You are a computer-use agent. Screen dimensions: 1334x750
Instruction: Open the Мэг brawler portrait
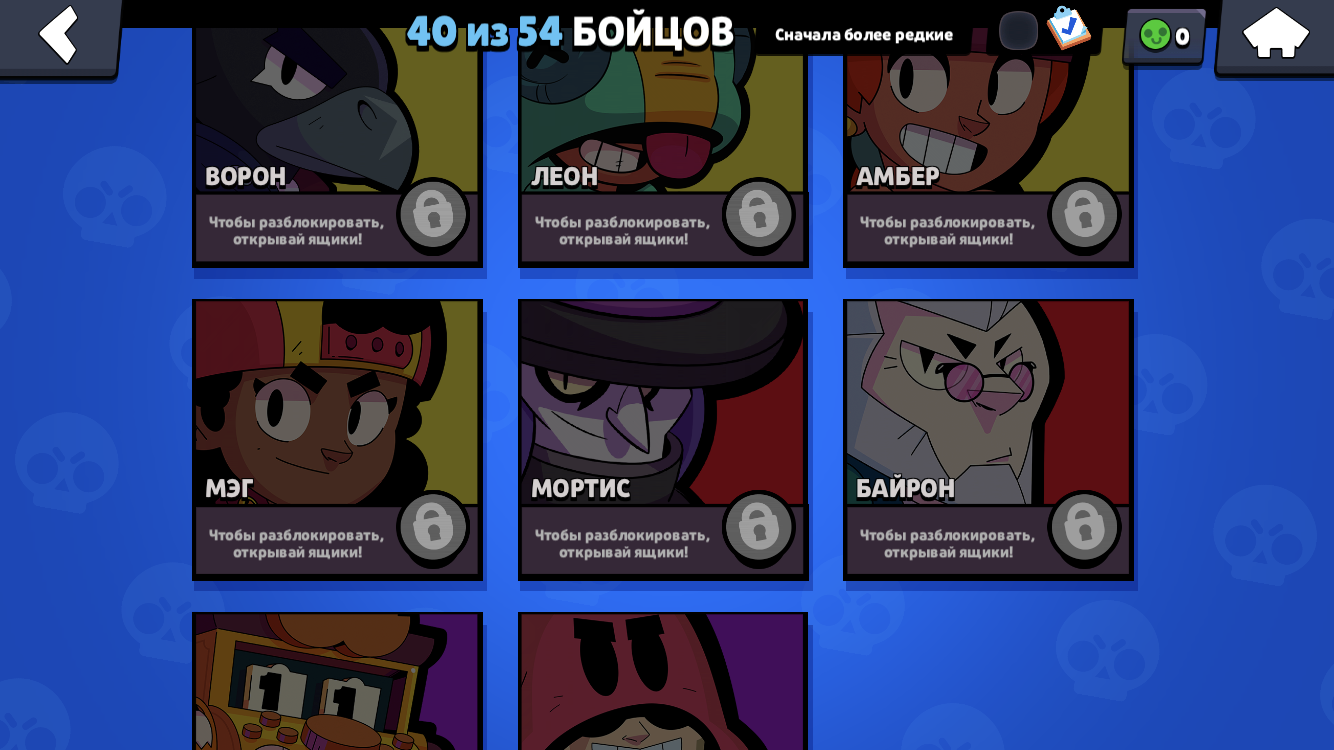pyautogui.click(x=337, y=403)
